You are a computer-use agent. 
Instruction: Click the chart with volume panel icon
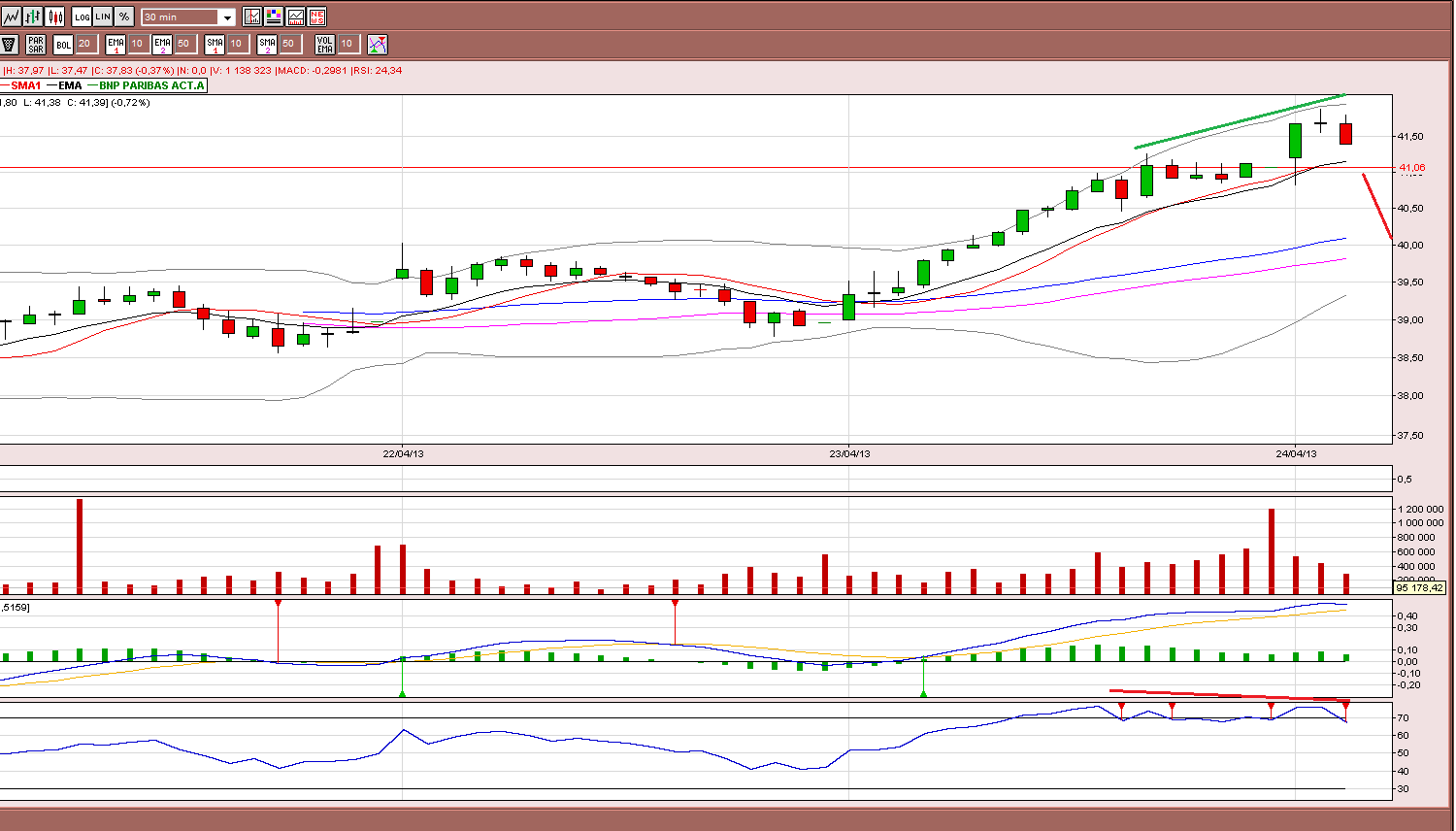[295, 17]
